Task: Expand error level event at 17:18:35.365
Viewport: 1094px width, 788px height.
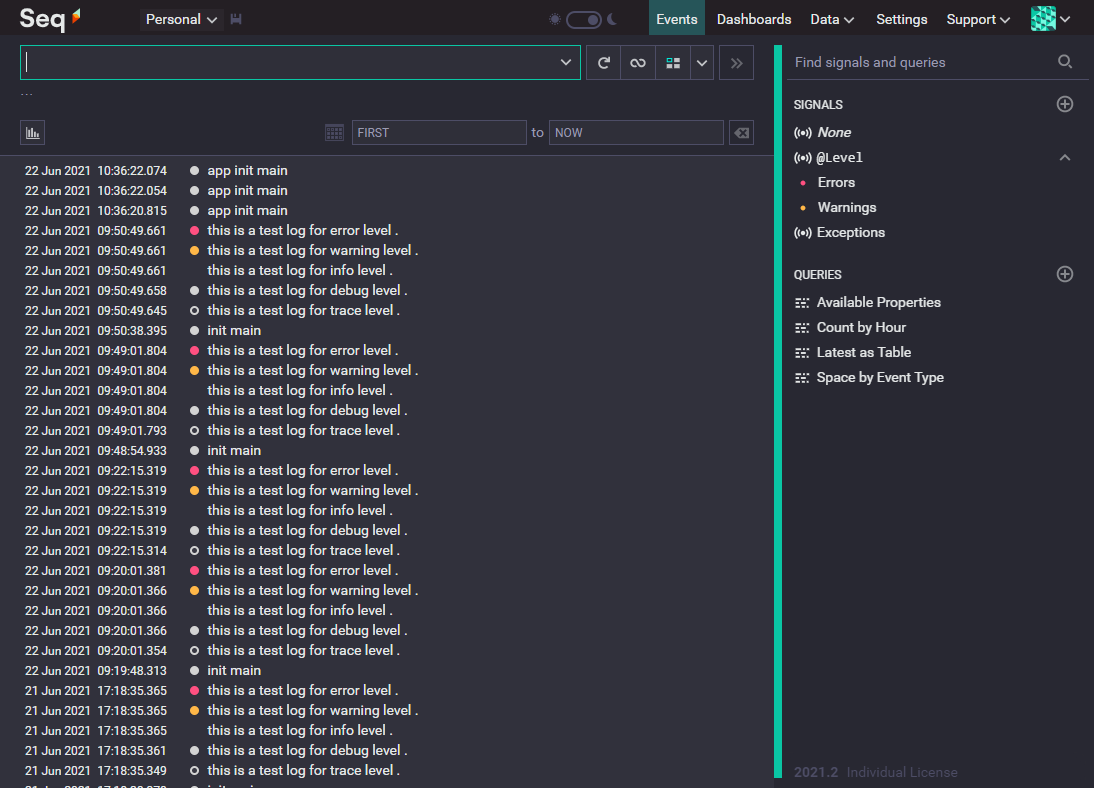Action: coord(303,691)
